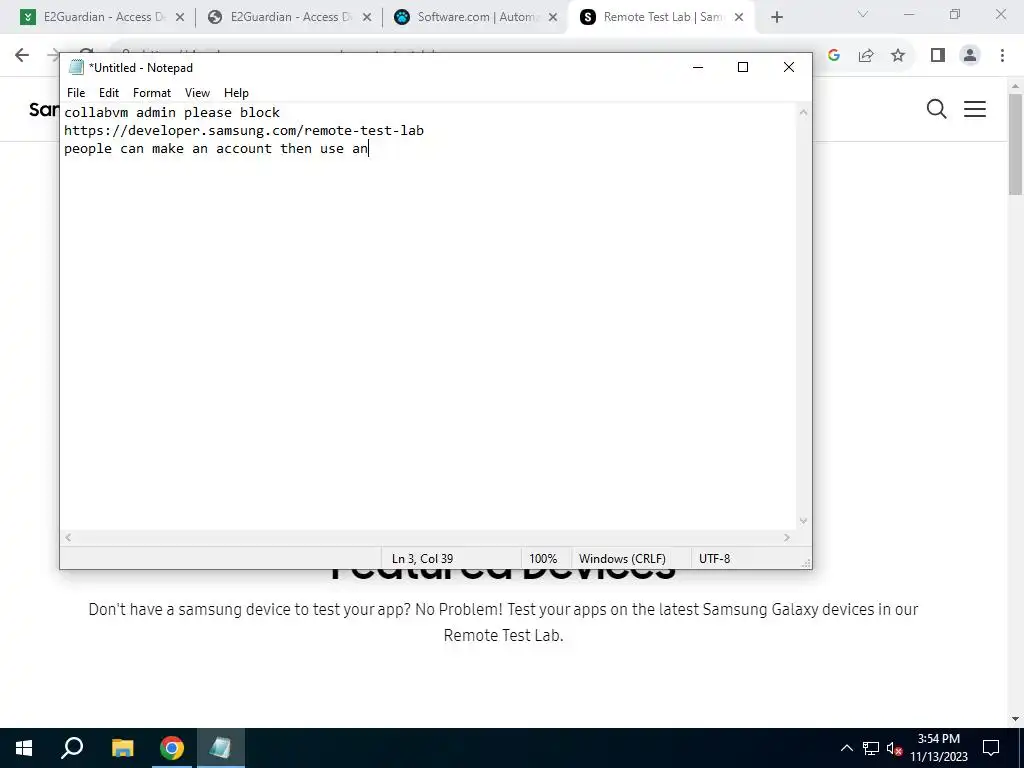The width and height of the screenshot is (1024, 768).
Task: Open the View menu in Notepad
Action: tap(197, 93)
